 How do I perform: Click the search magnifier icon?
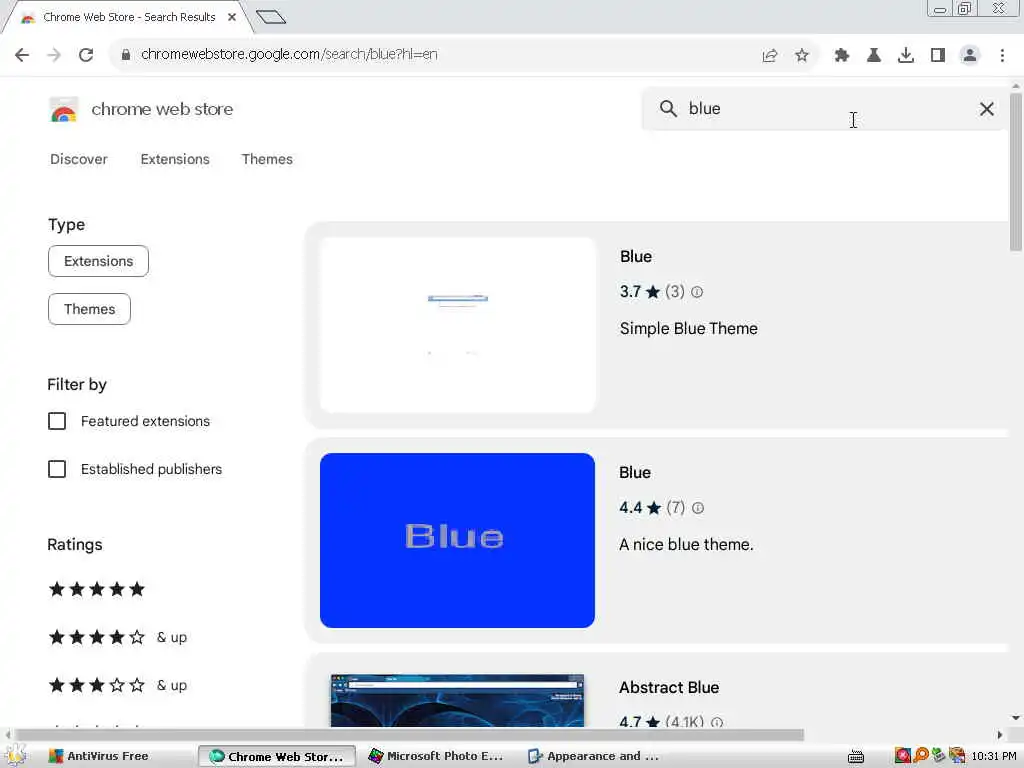[x=668, y=108]
